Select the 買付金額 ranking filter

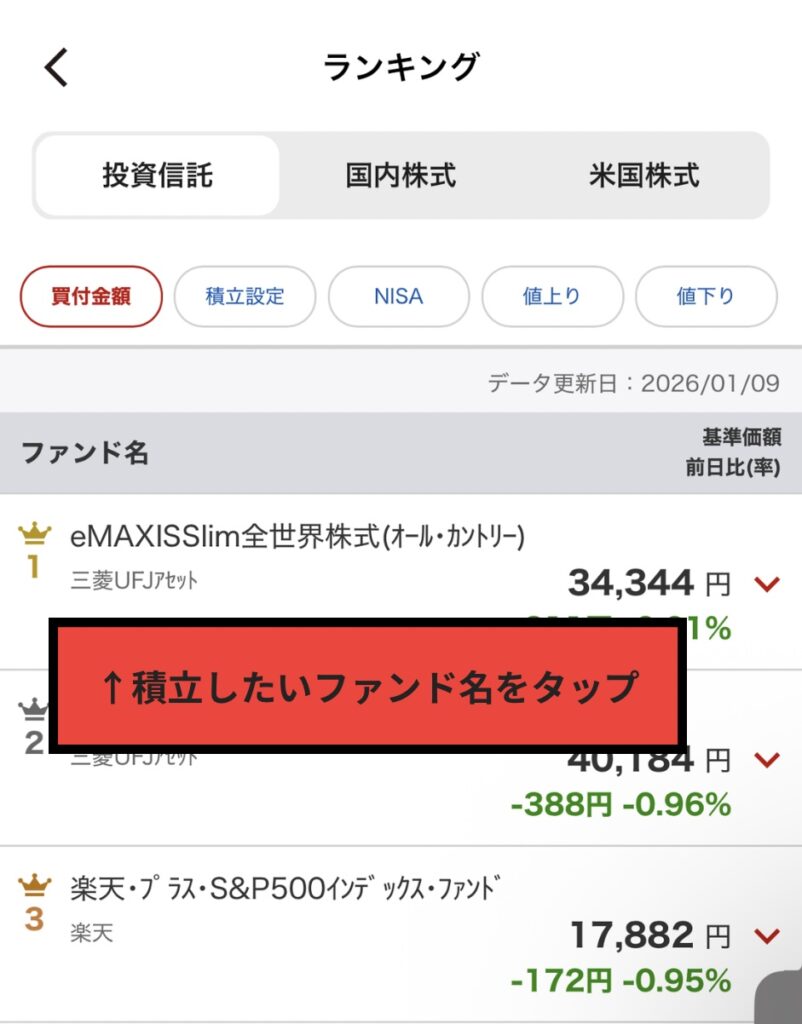[91, 296]
